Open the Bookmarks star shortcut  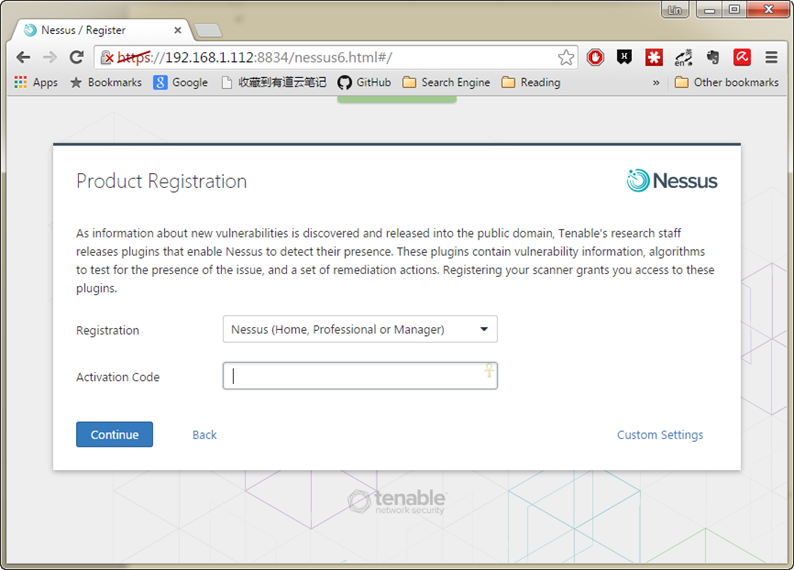tap(106, 83)
